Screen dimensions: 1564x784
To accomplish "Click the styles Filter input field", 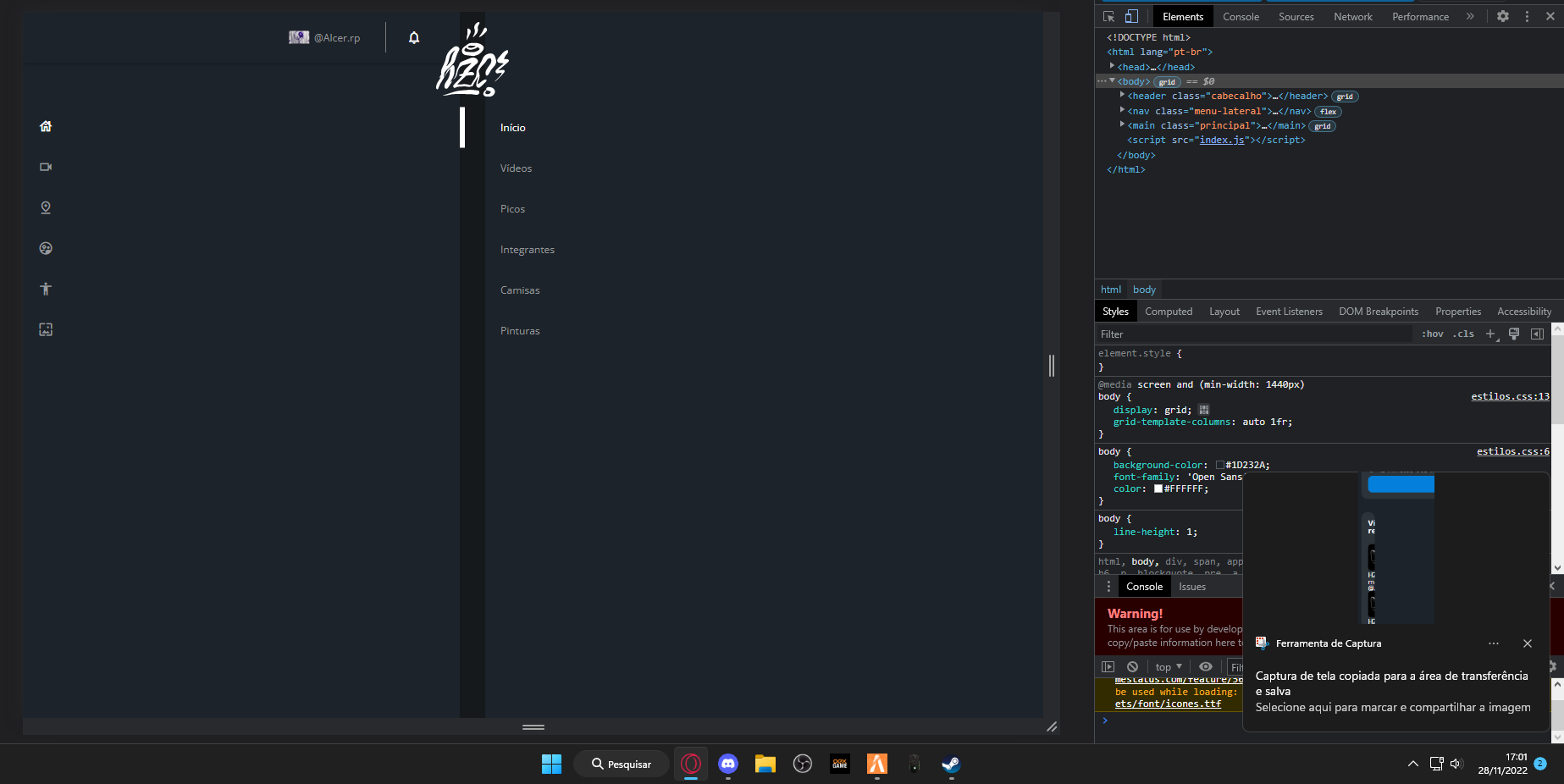I will [1255, 334].
